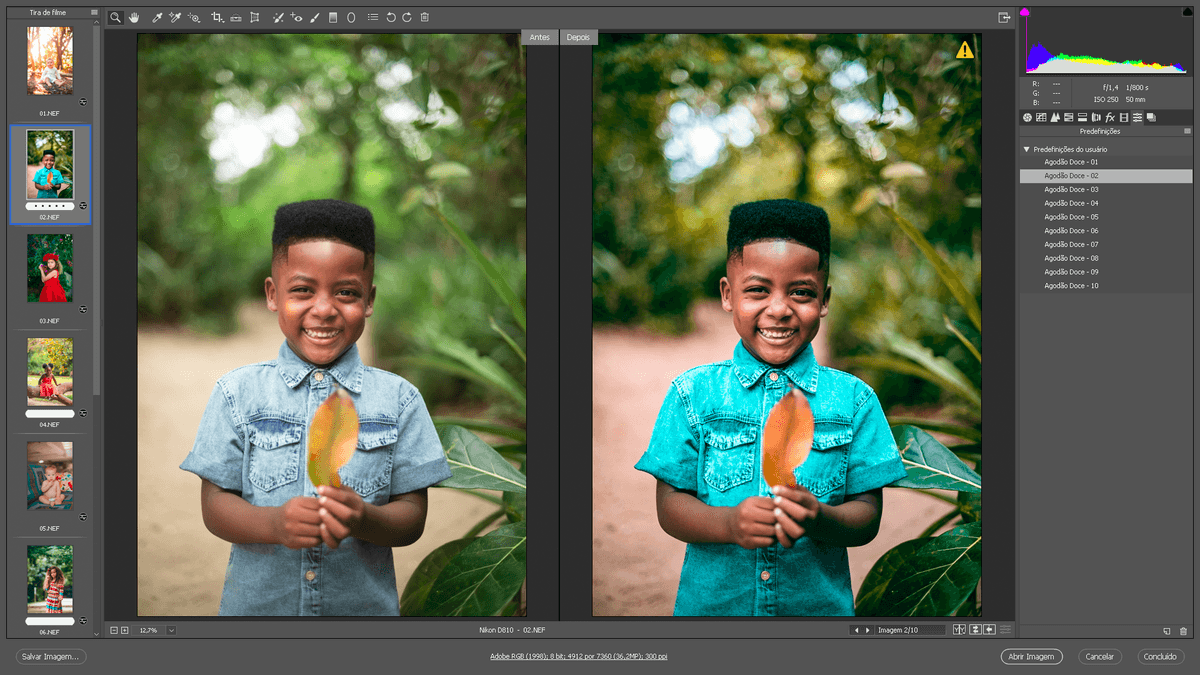This screenshot has height=675, width=1200.
Task: Open the zoom level dropdown
Action: pyautogui.click(x=171, y=630)
